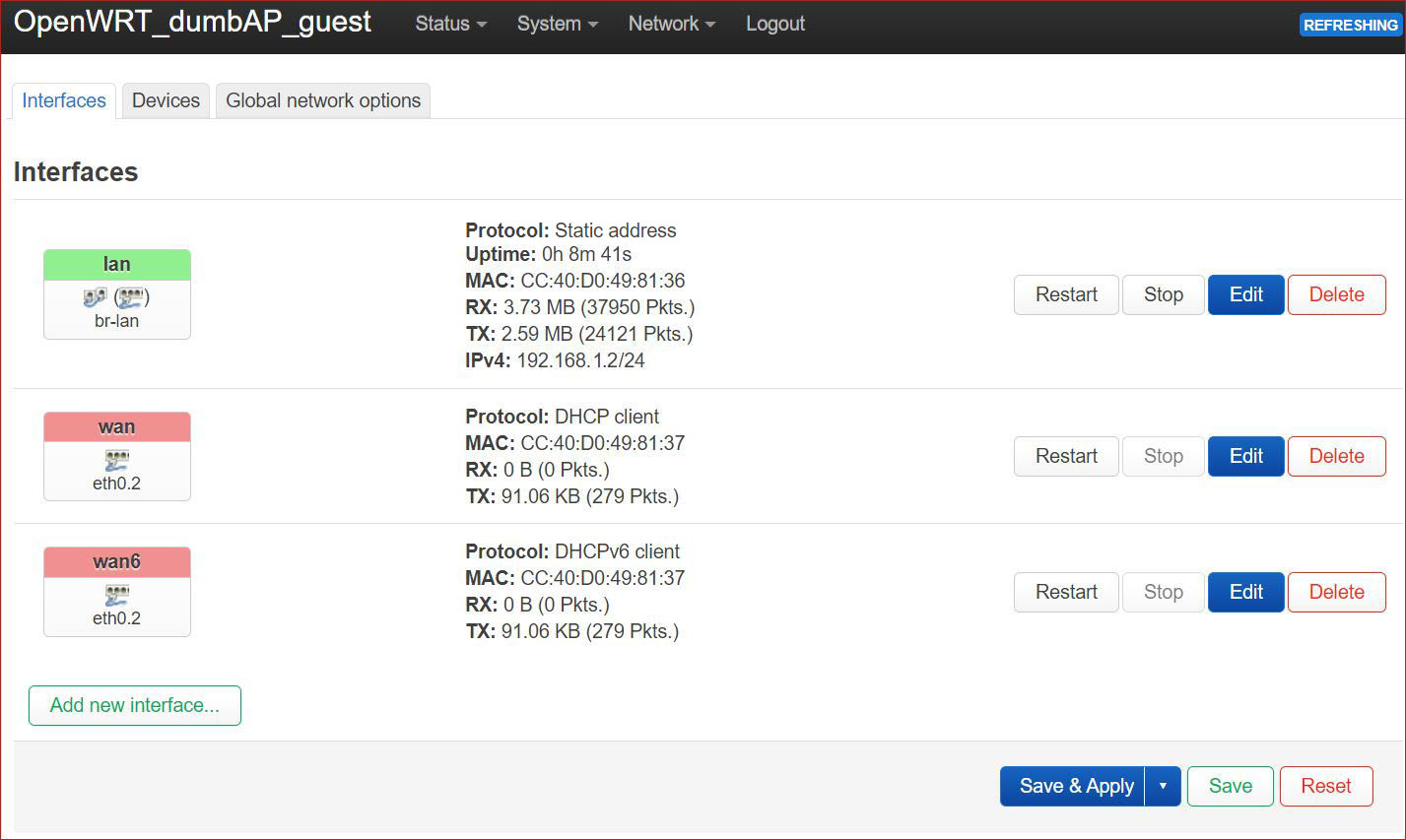Open the Global network options tab
This screenshot has width=1406, height=840.
(x=323, y=100)
